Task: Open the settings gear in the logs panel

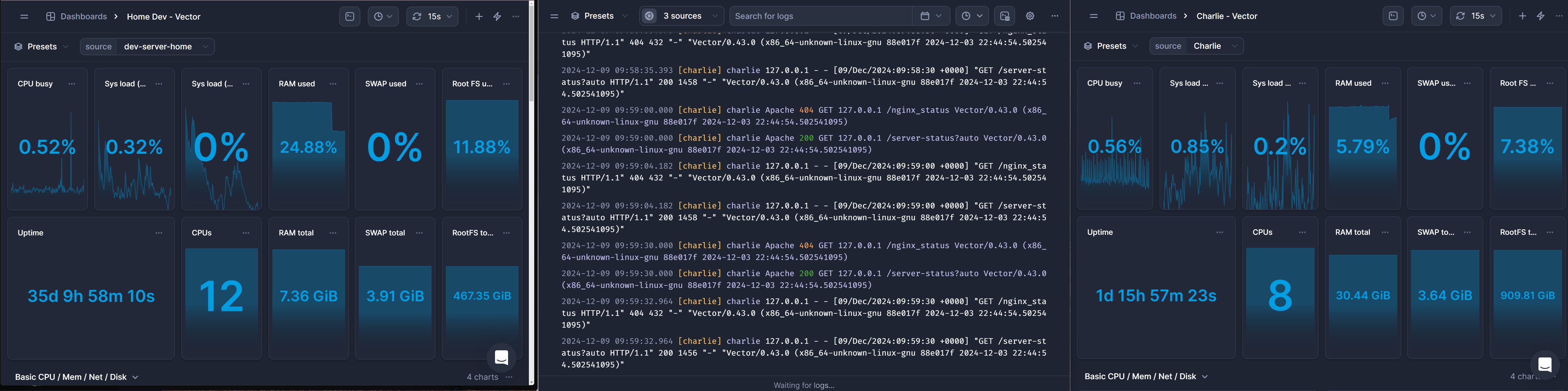Action: (1030, 16)
